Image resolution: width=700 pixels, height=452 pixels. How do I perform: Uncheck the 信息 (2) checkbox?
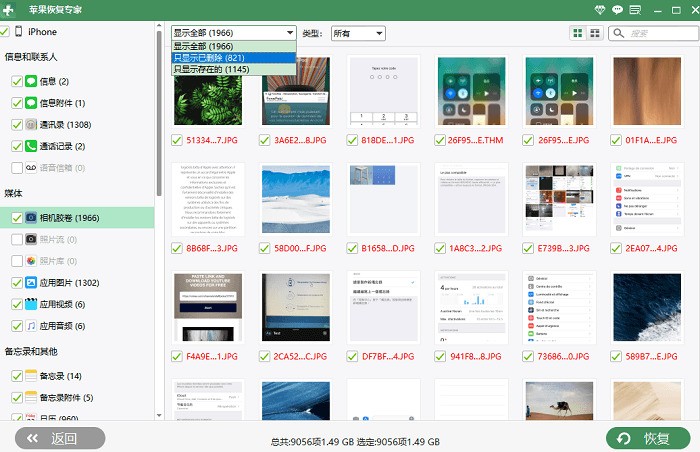point(17,81)
